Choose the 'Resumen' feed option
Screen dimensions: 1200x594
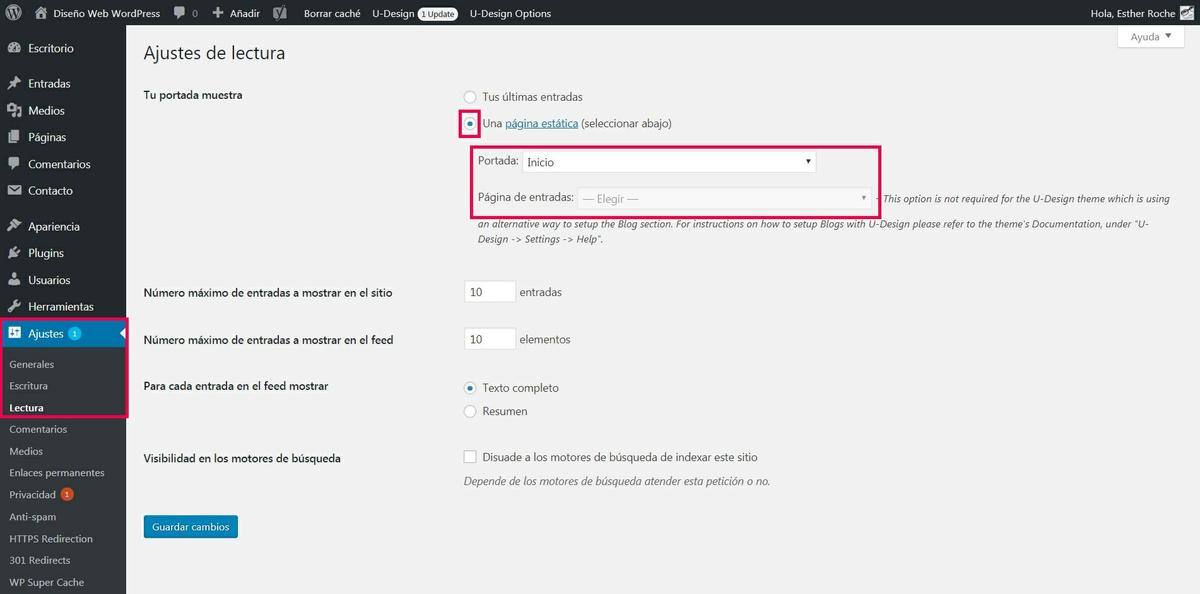click(470, 411)
